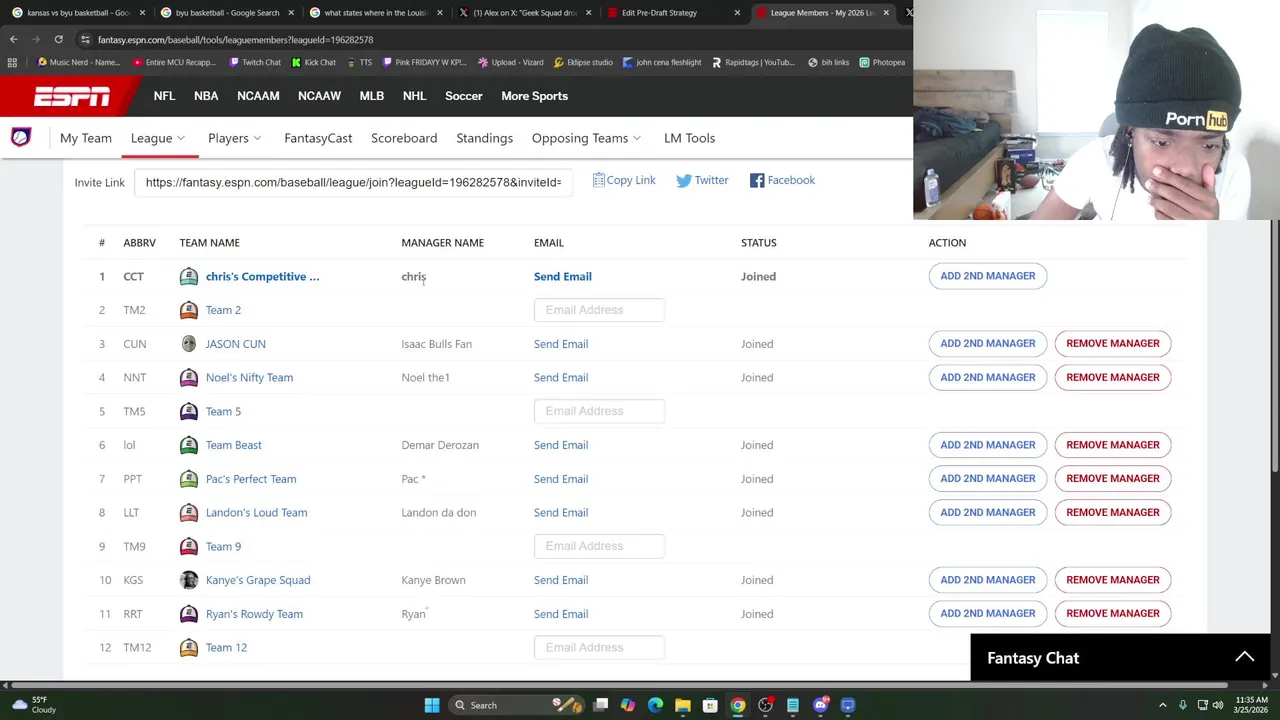Open Chrome from the taskbar

tap(737, 705)
